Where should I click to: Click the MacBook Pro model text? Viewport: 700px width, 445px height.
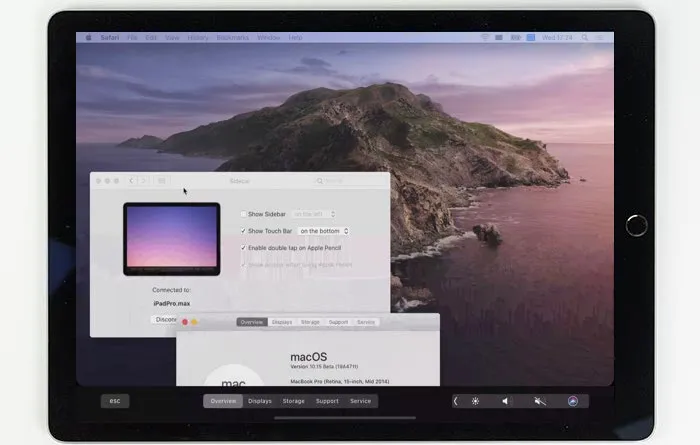[x=340, y=382]
